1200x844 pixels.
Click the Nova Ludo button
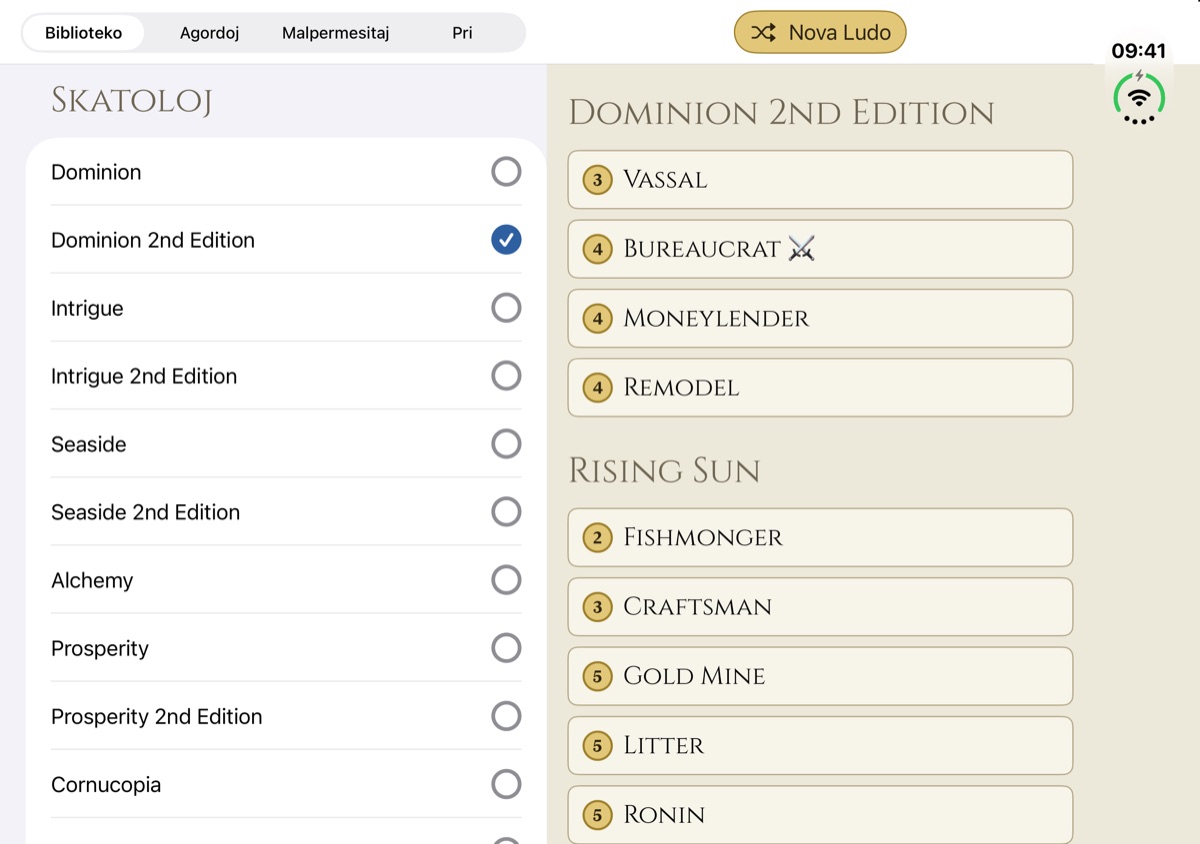point(820,32)
